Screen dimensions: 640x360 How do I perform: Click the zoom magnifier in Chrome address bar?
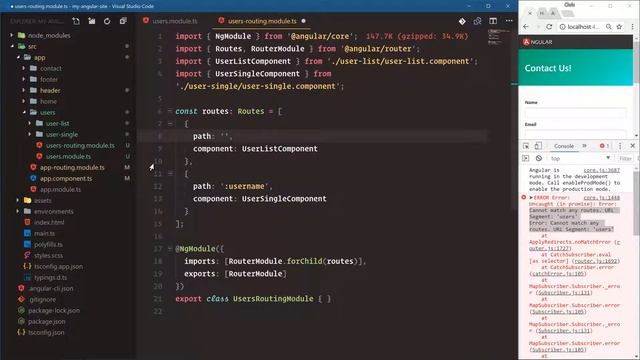tap(609, 27)
